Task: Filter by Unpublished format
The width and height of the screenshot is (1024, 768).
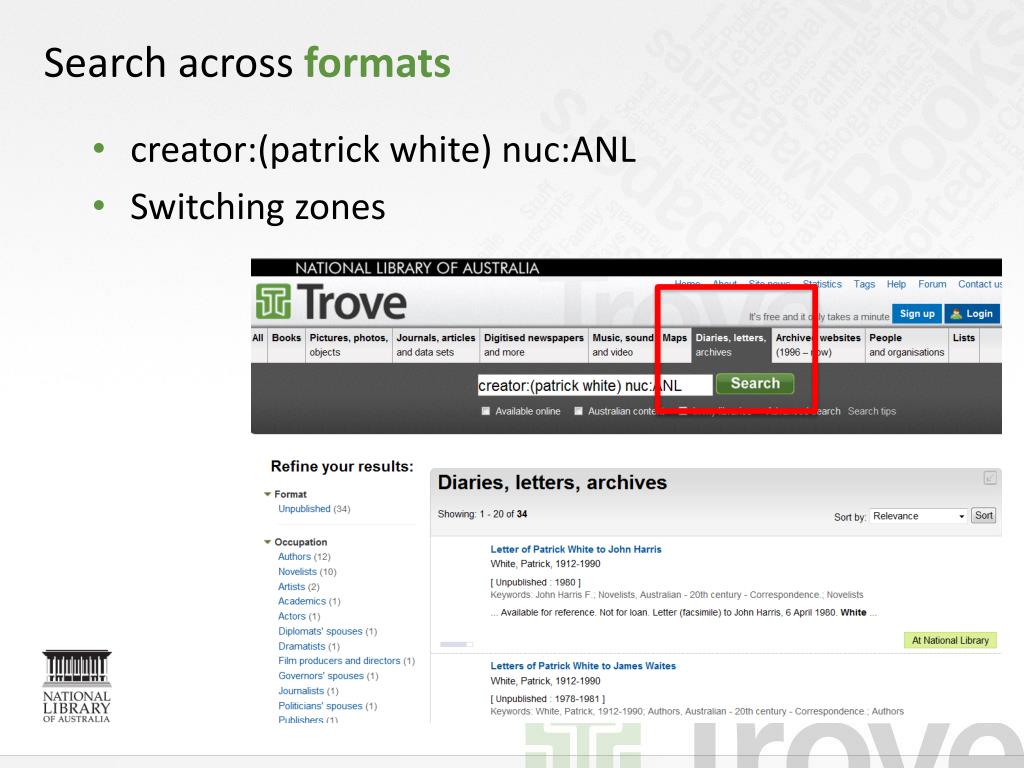Action: pyautogui.click(x=304, y=509)
